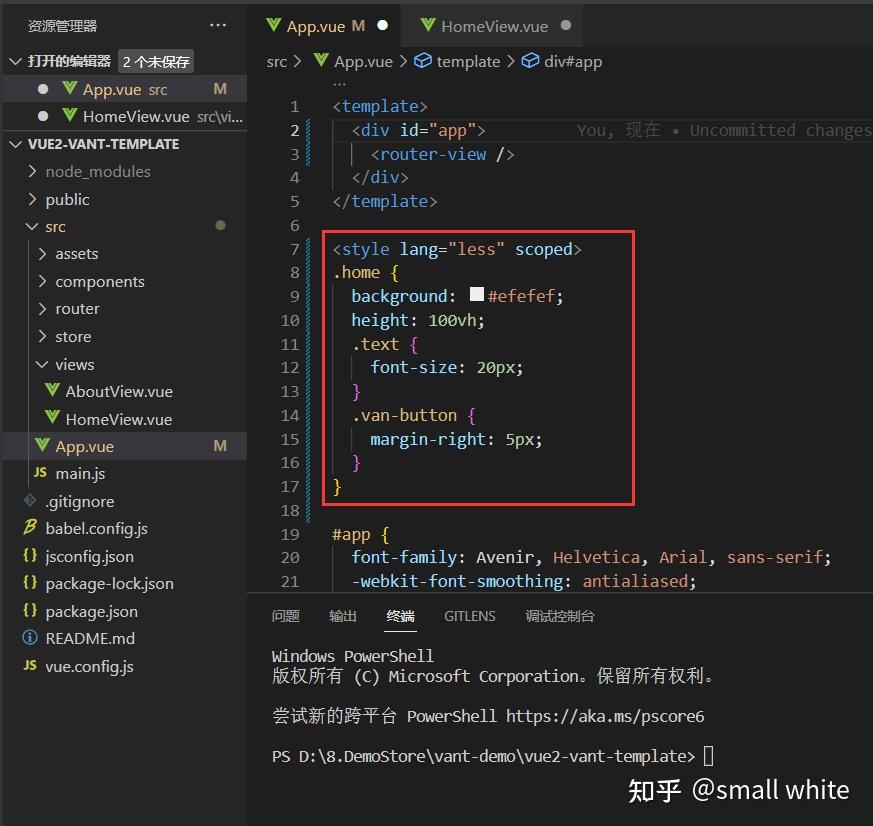This screenshot has width=873, height=826.
Task: Switch to the HomeView.vue editor tab
Action: click(x=493, y=25)
